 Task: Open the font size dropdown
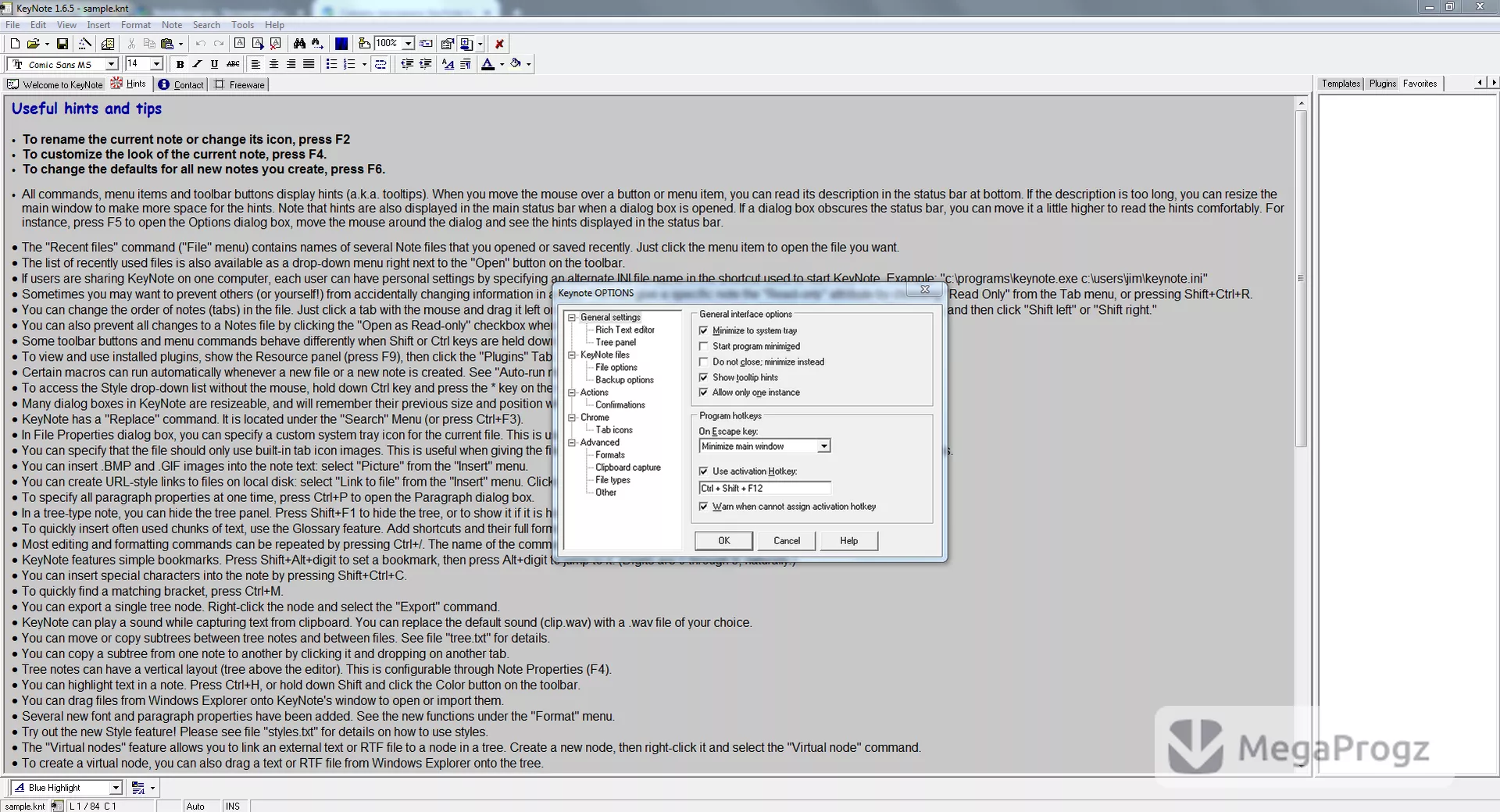(x=156, y=64)
